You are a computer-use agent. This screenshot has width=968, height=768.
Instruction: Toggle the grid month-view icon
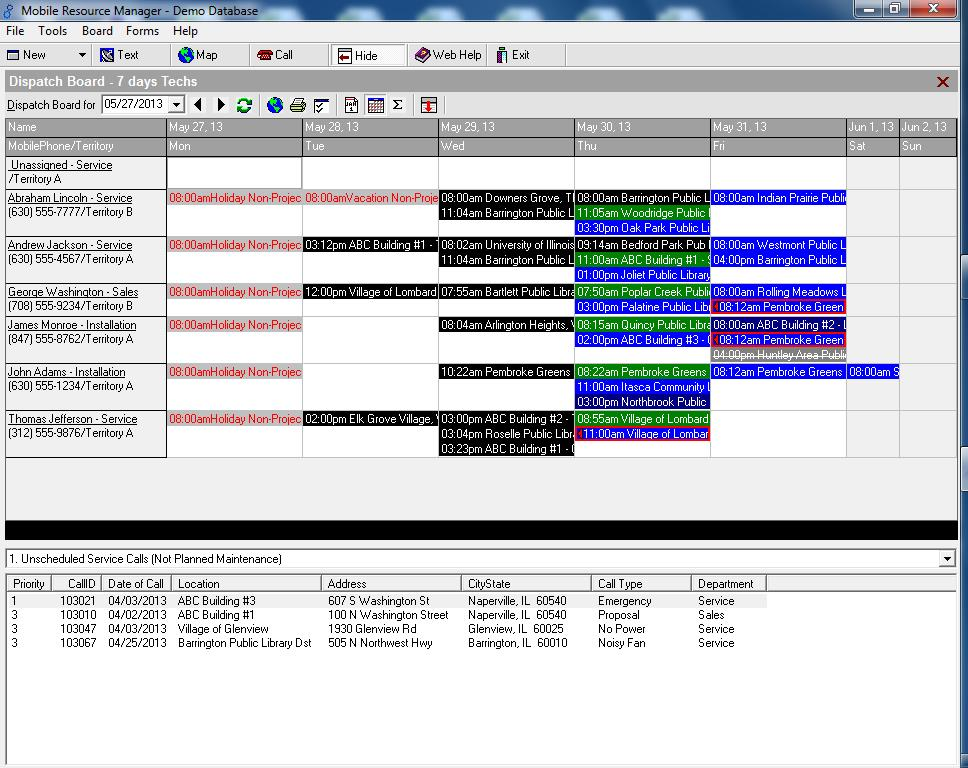coord(375,105)
